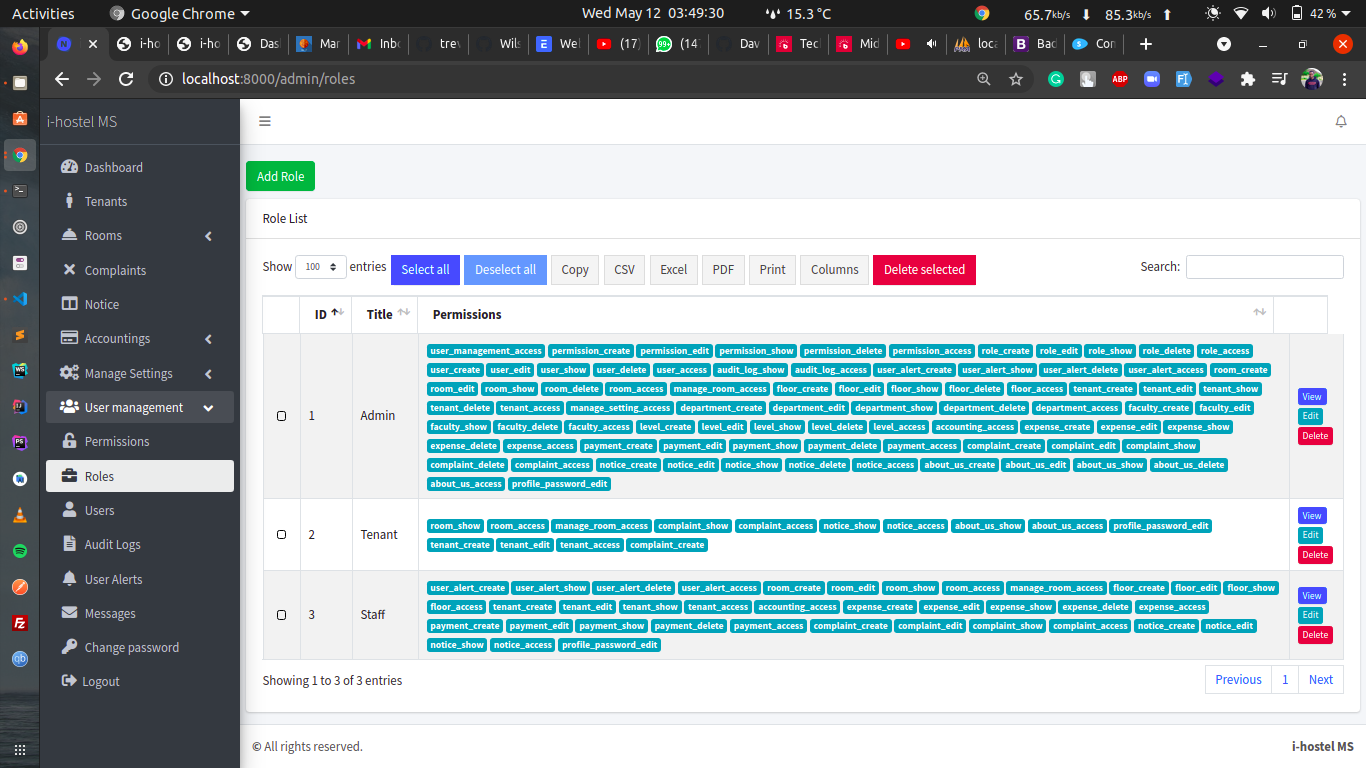Click the Next pagination link

[x=1321, y=679]
